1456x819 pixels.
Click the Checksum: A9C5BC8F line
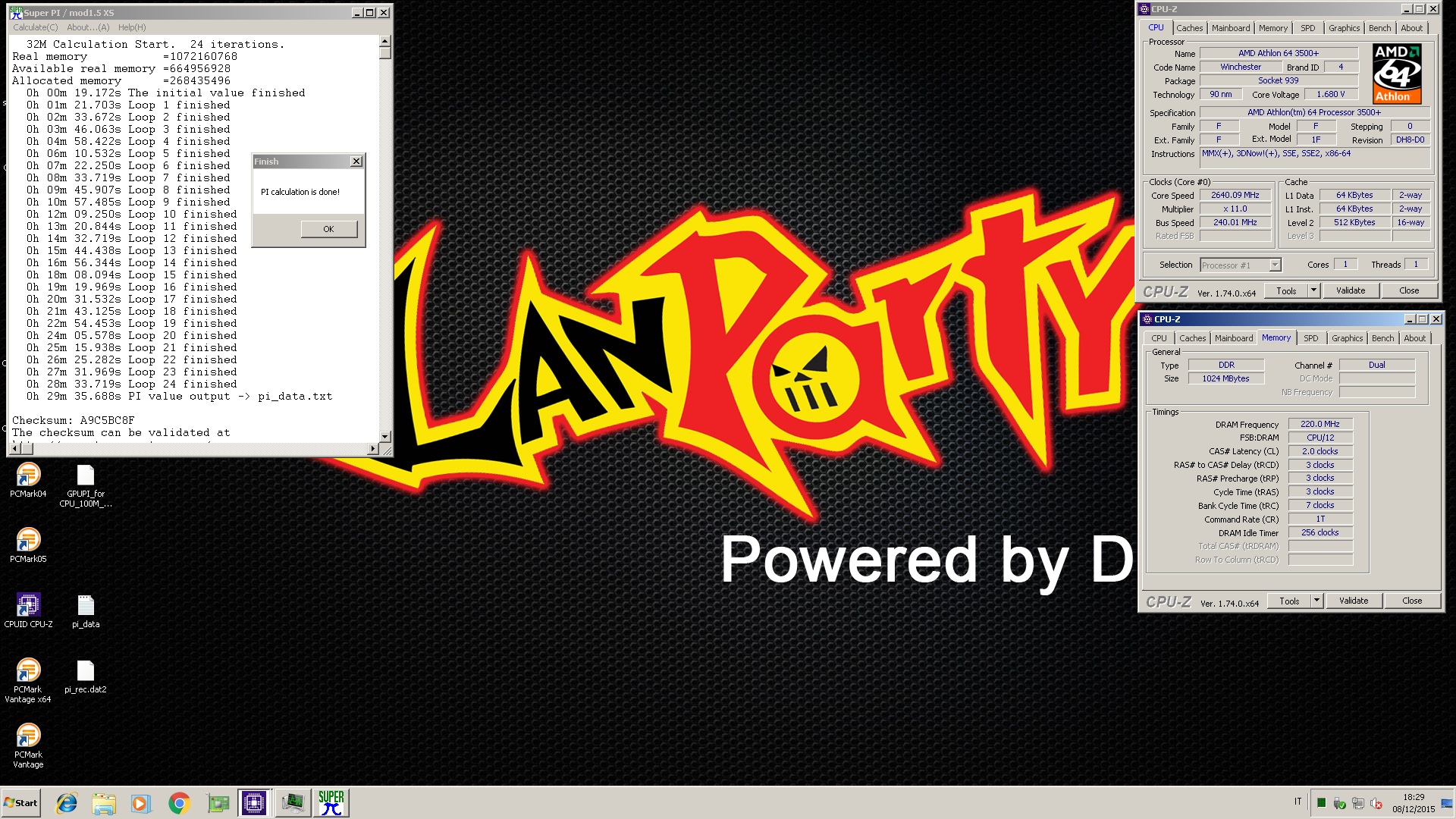click(x=74, y=420)
